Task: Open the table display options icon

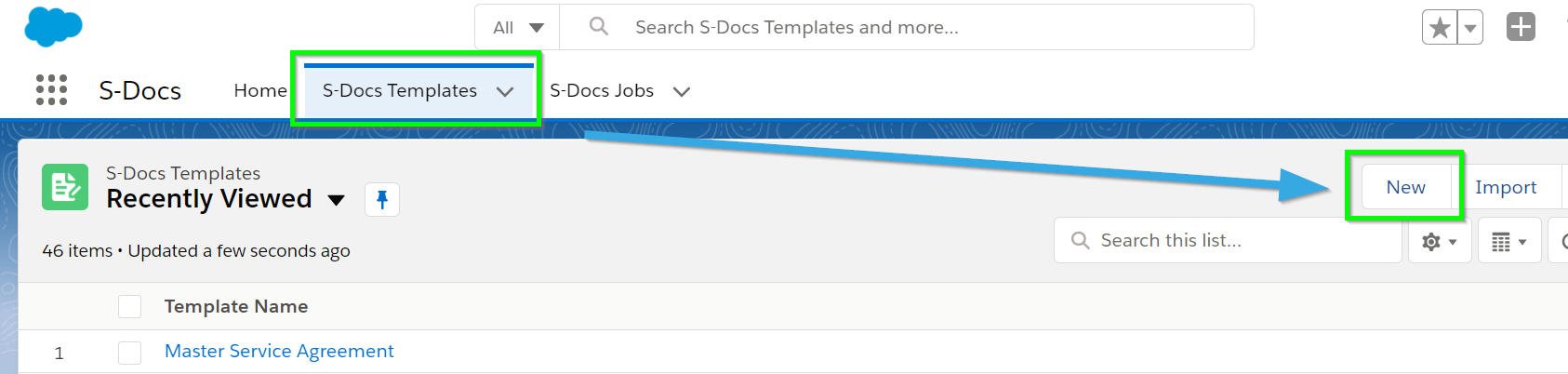Action: tap(1509, 241)
